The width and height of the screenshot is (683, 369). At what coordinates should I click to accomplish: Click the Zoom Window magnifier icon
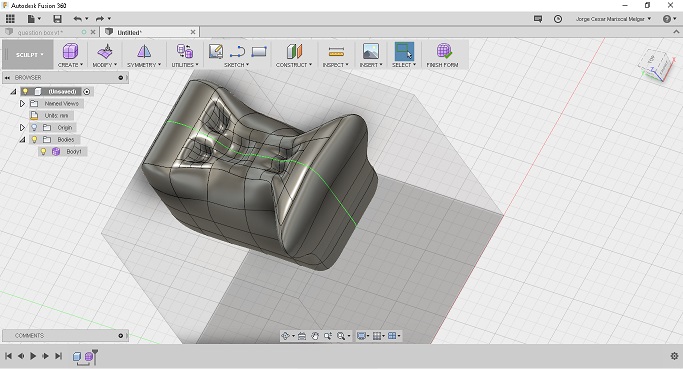point(341,335)
